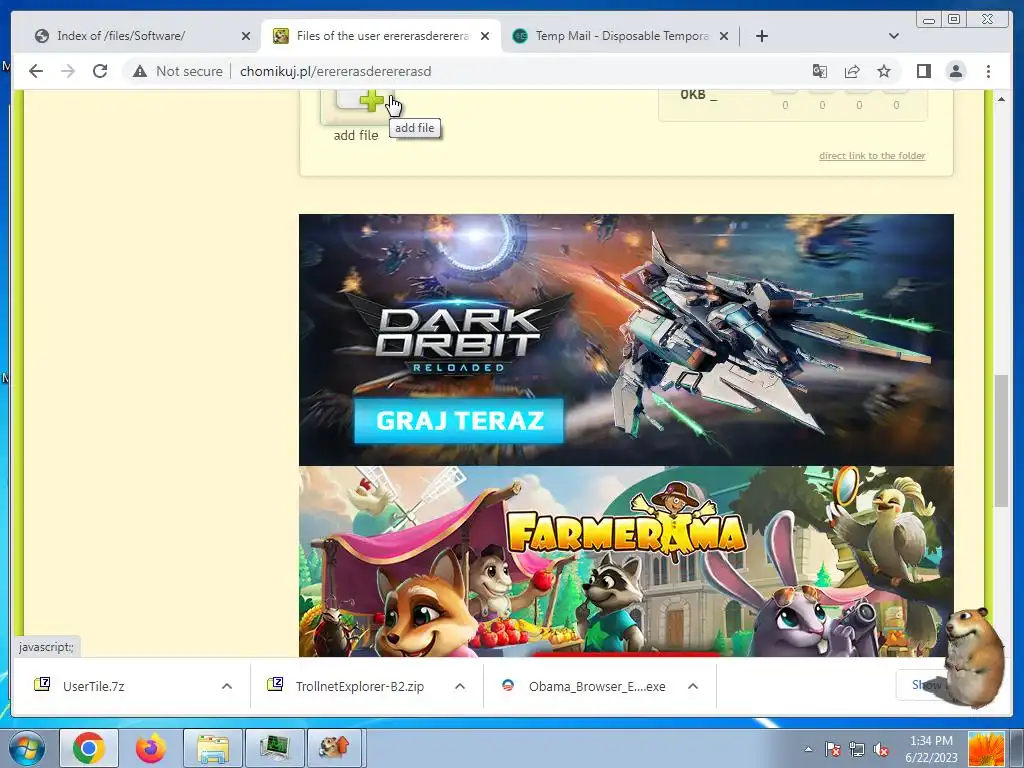This screenshot has height=768, width=1024.
Task: Open the browser side panel icon
Action: (923, 71)
